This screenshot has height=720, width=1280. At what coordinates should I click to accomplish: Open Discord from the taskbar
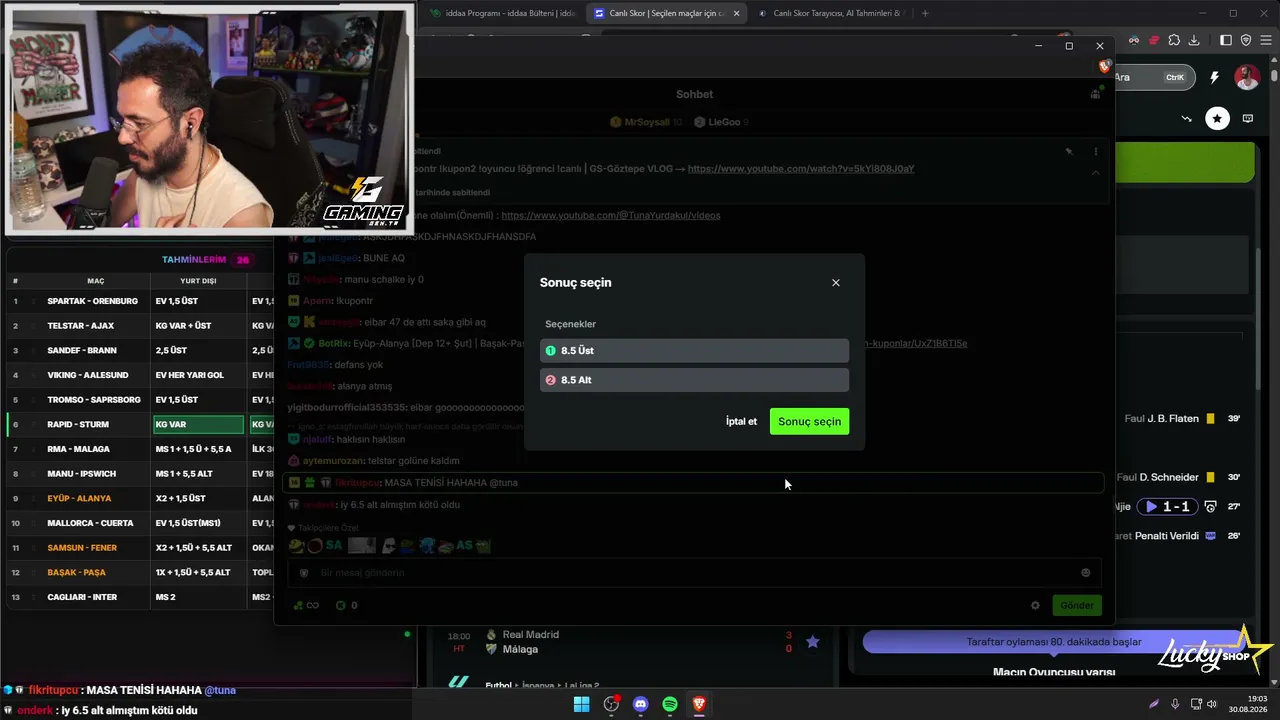tap(641, 704)
